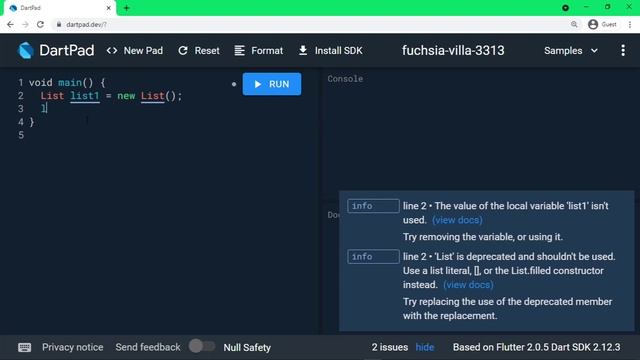Viewport: 640px width, 360px height.
Task: Open Chrome three-dot menu
Action: [630, 24]
